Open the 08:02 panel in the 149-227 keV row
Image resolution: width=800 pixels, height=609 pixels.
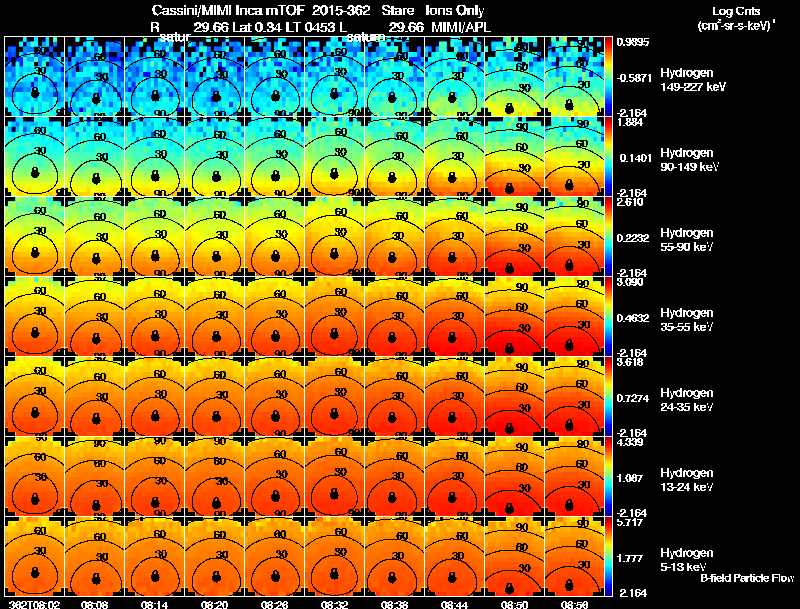pos(34,77)
